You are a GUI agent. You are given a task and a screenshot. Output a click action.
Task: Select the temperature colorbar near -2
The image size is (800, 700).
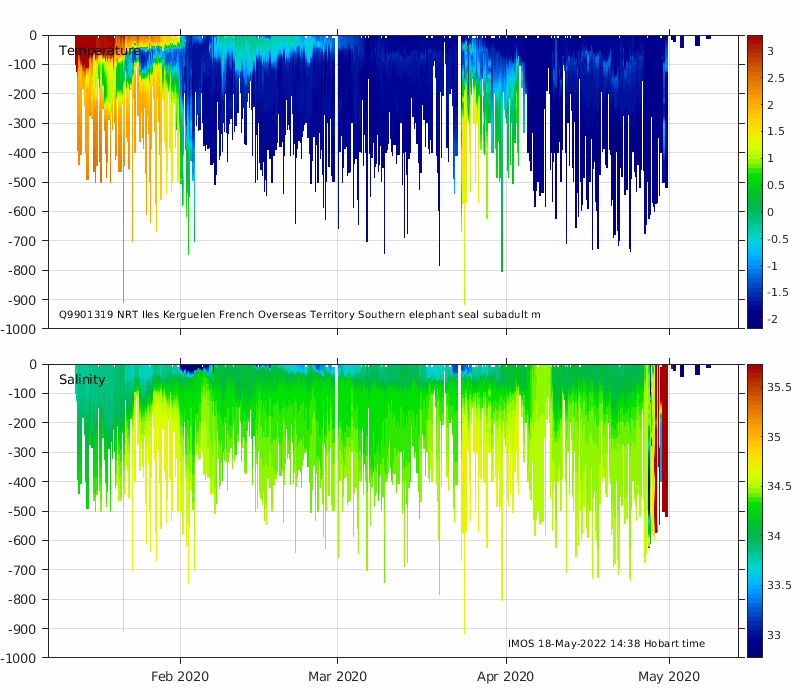coord(755,319)
